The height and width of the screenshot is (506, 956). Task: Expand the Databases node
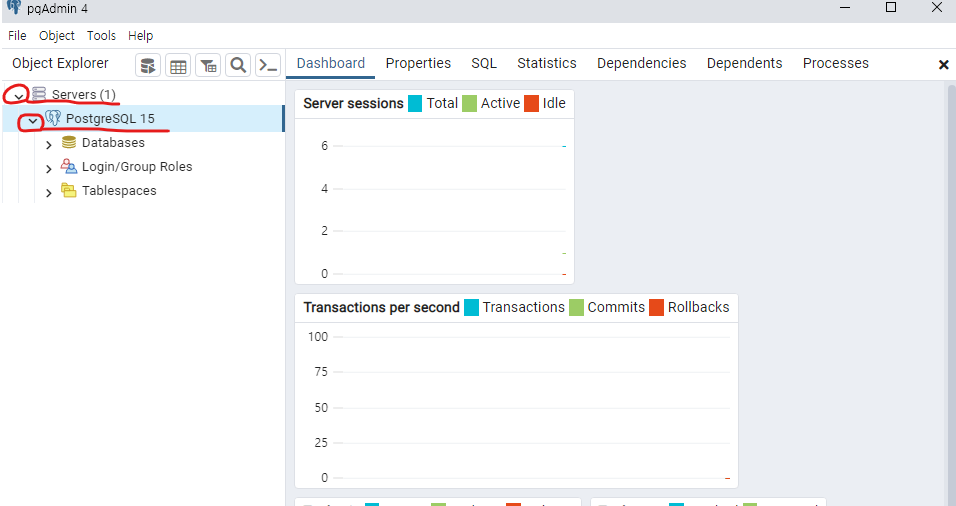click(49, 145)
